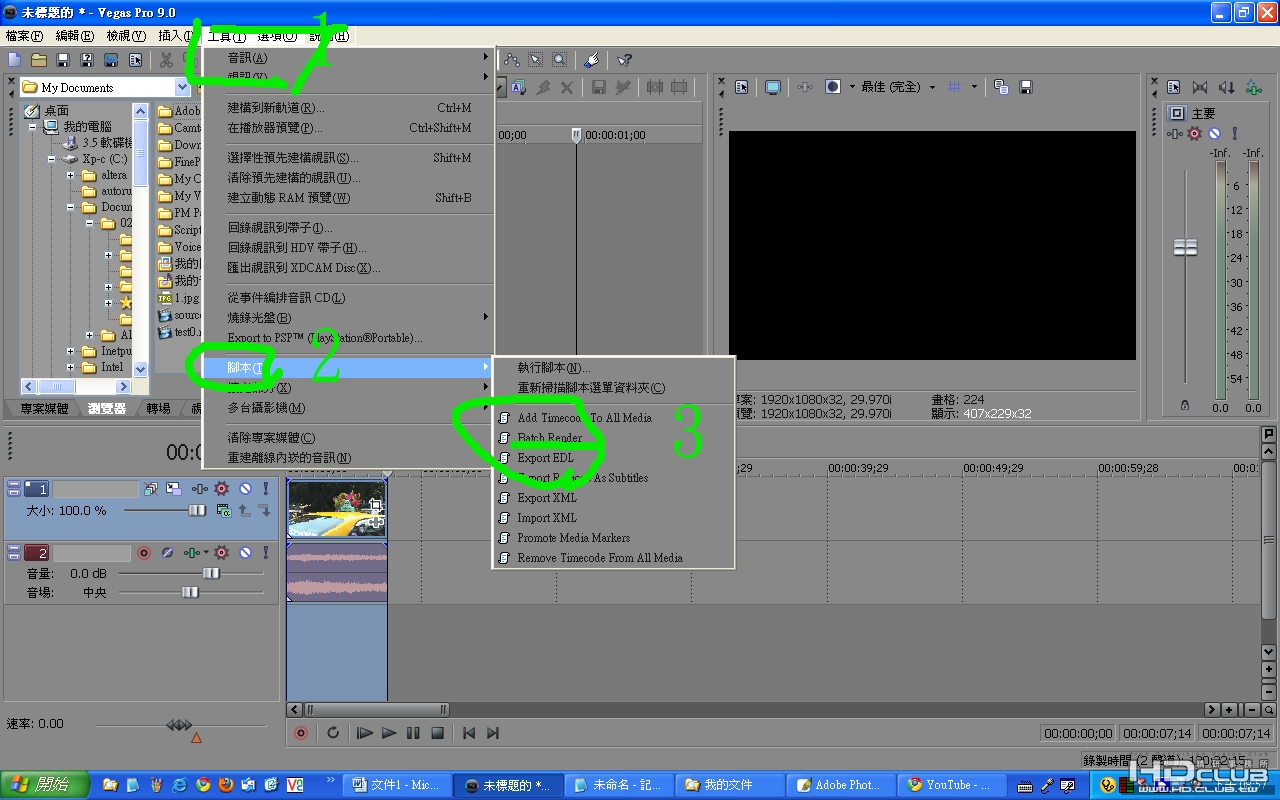Collapse the 我的電腦 tree node
This screenshot has width=1280, height=800.
[x=32, y=127]
